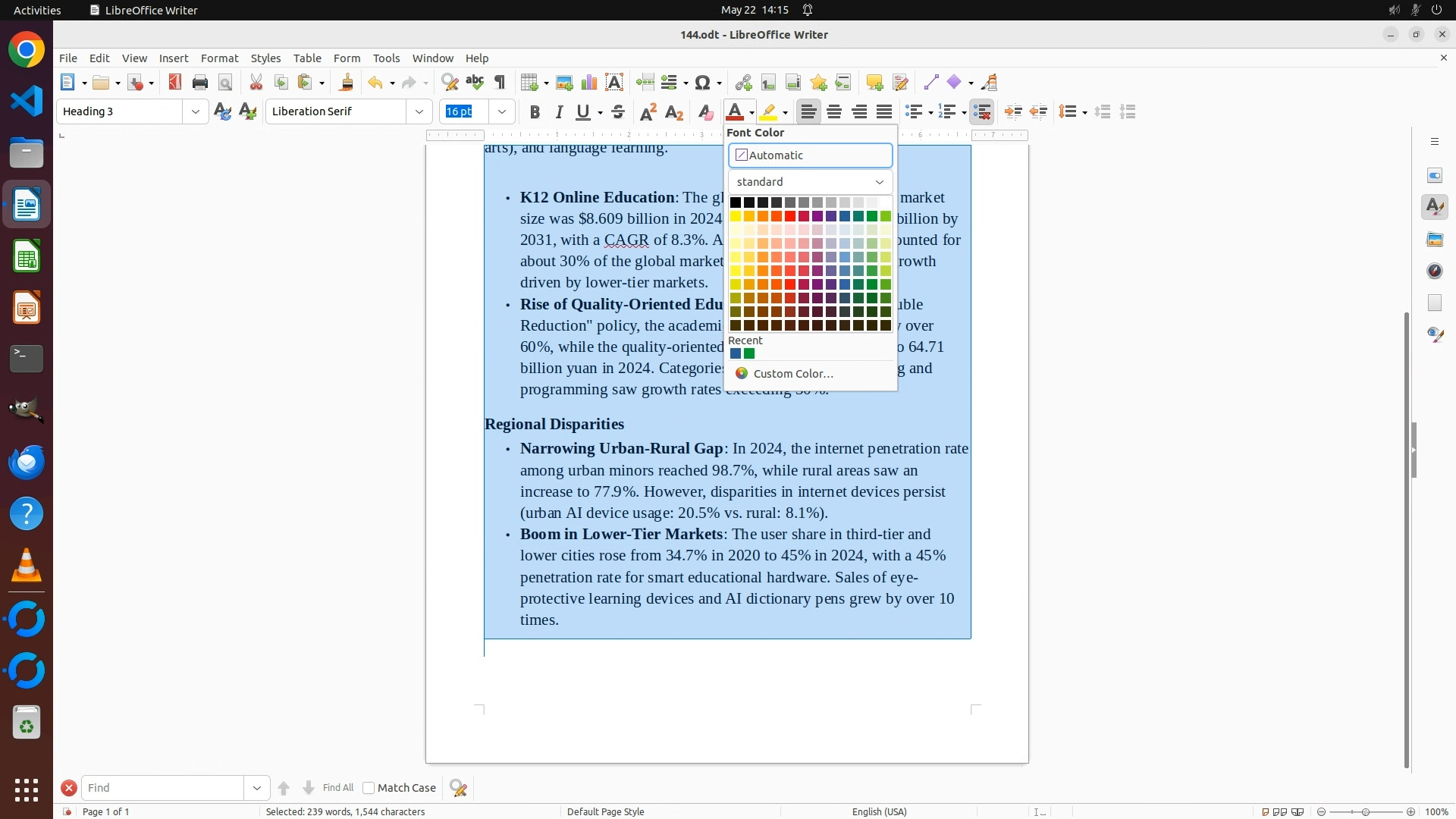Click the Insert Hyperlink icon
Viewport: 1456px width, 819px height.
click(x=743, y=83)
